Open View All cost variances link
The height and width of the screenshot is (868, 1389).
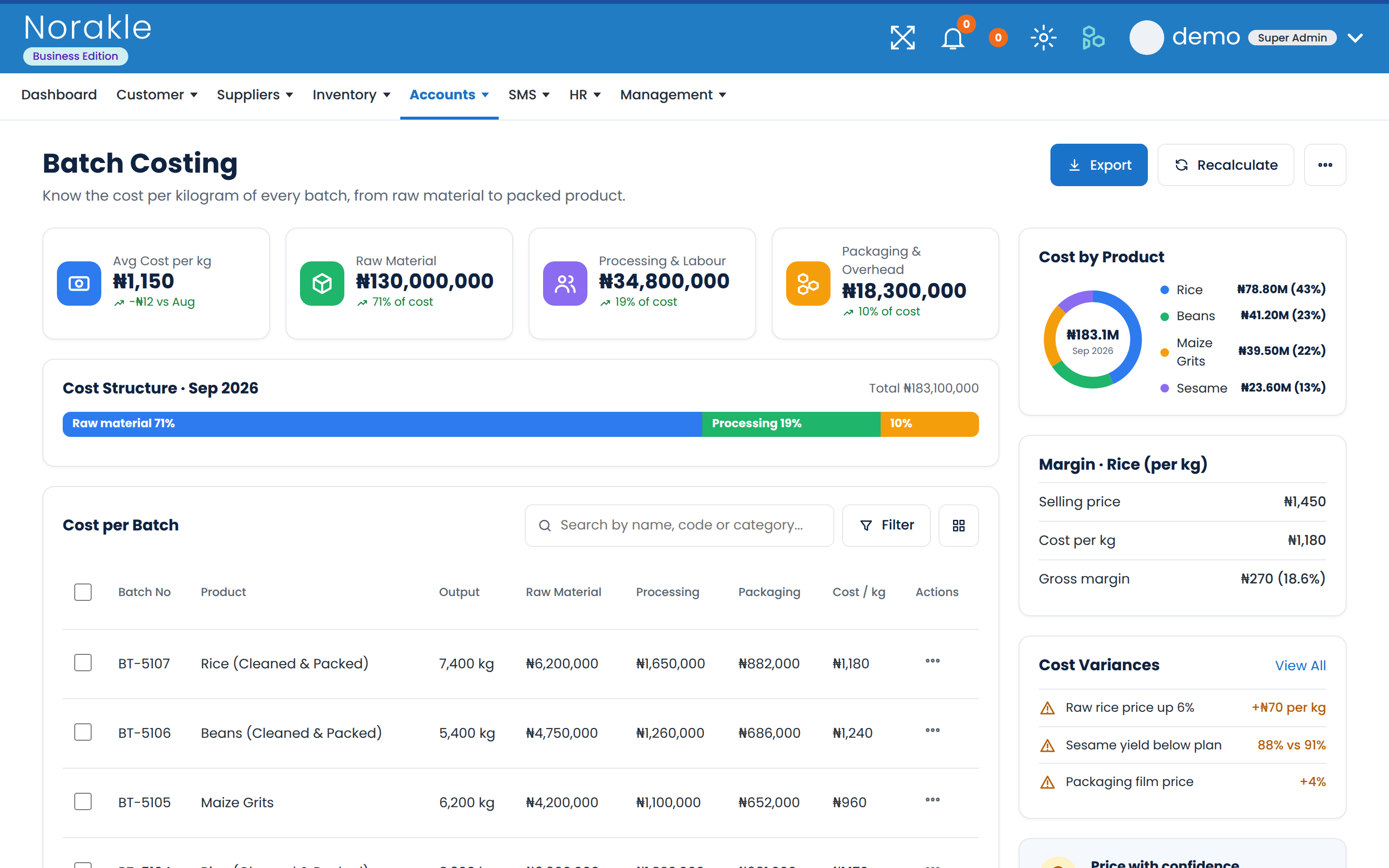(x=1300, y=665)
